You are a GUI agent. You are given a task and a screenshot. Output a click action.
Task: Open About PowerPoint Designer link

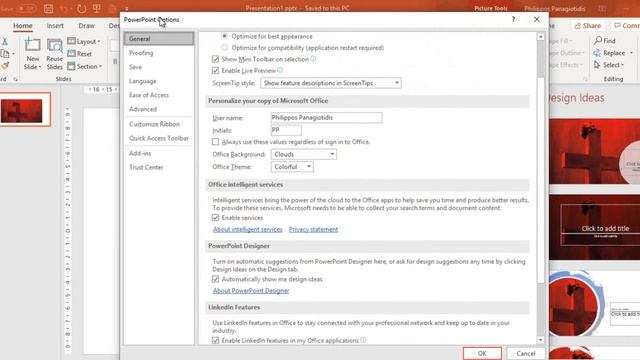pyautogui.click(x=251, y=291)
